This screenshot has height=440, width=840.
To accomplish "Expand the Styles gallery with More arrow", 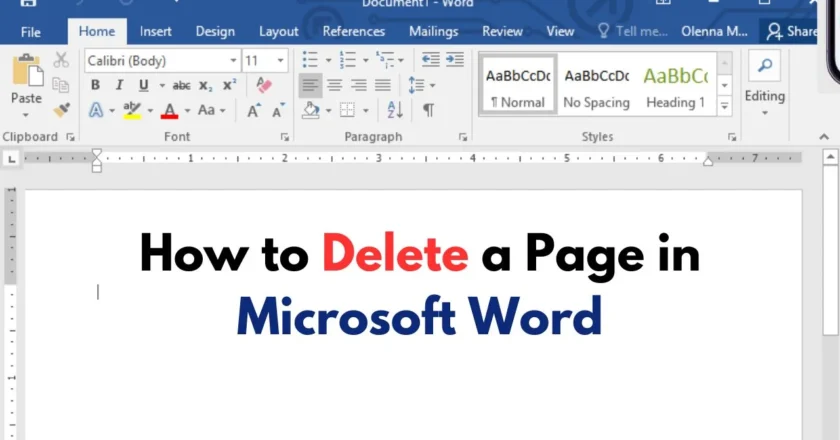I will coord(725,103).
